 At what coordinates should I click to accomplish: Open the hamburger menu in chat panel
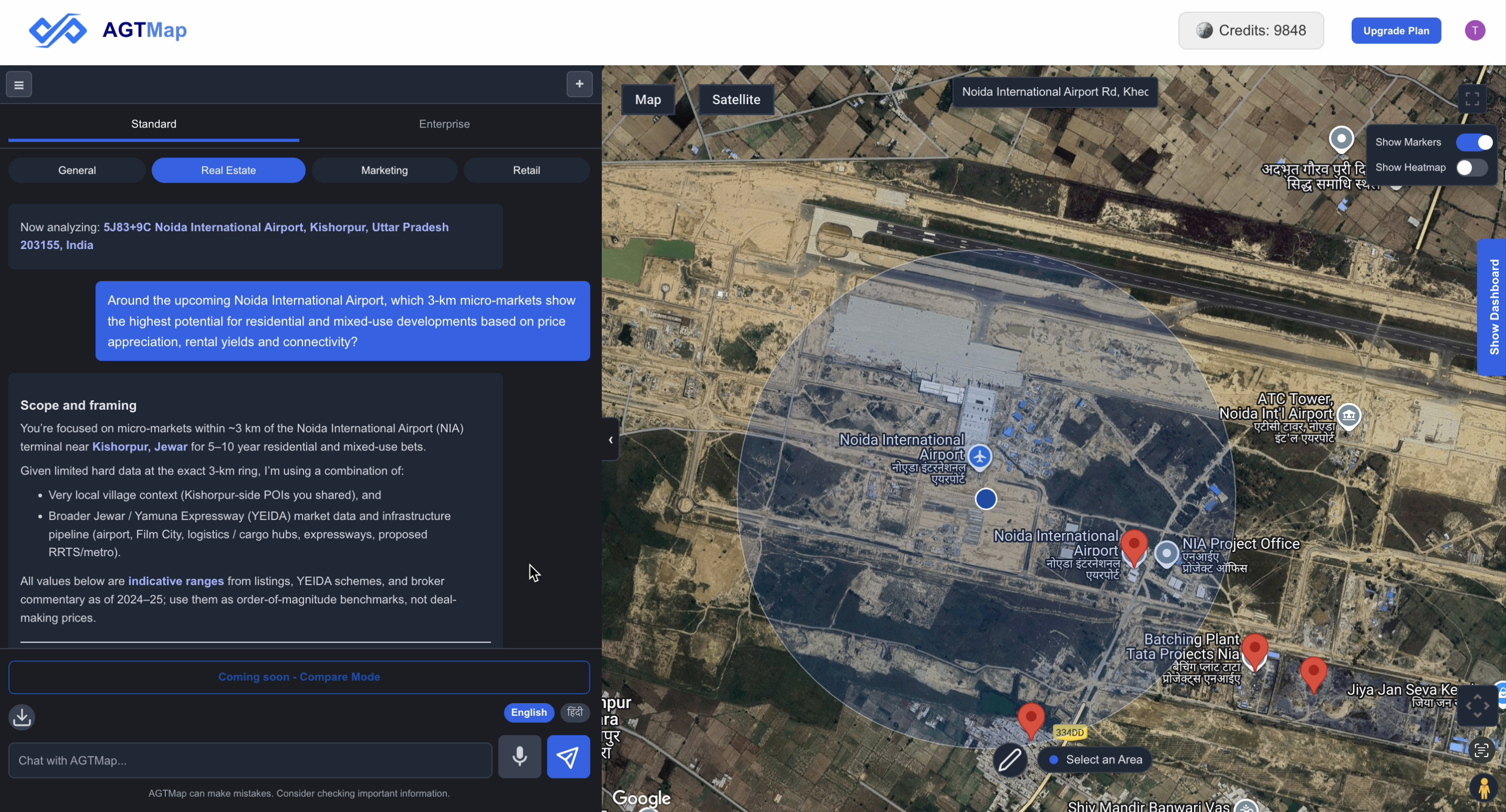19,85
